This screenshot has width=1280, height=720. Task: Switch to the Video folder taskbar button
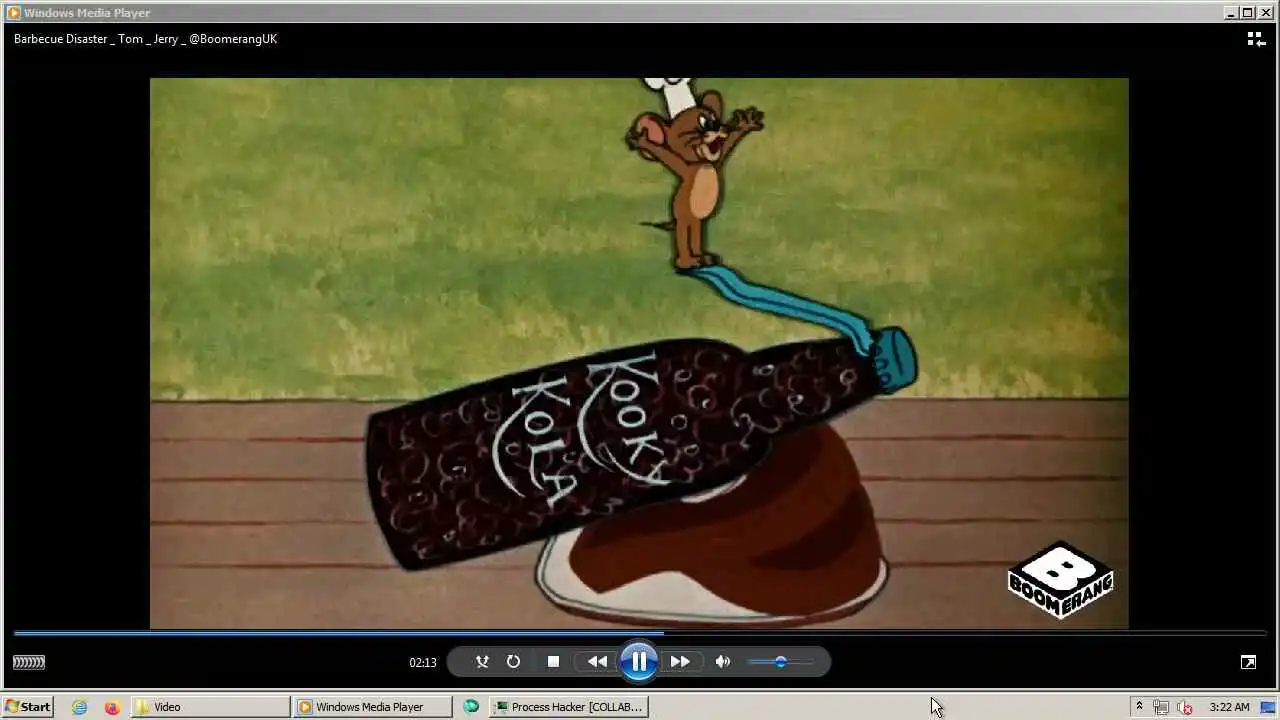click(x=211, y=707)
